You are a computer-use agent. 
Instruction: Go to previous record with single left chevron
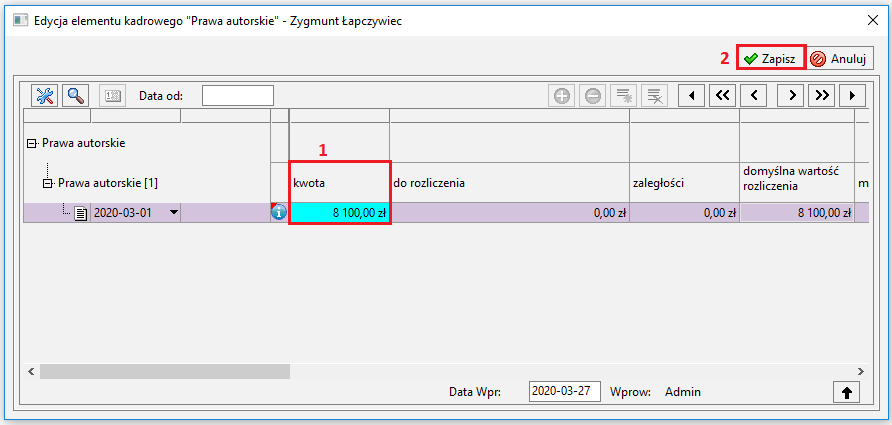pos(754,96)
